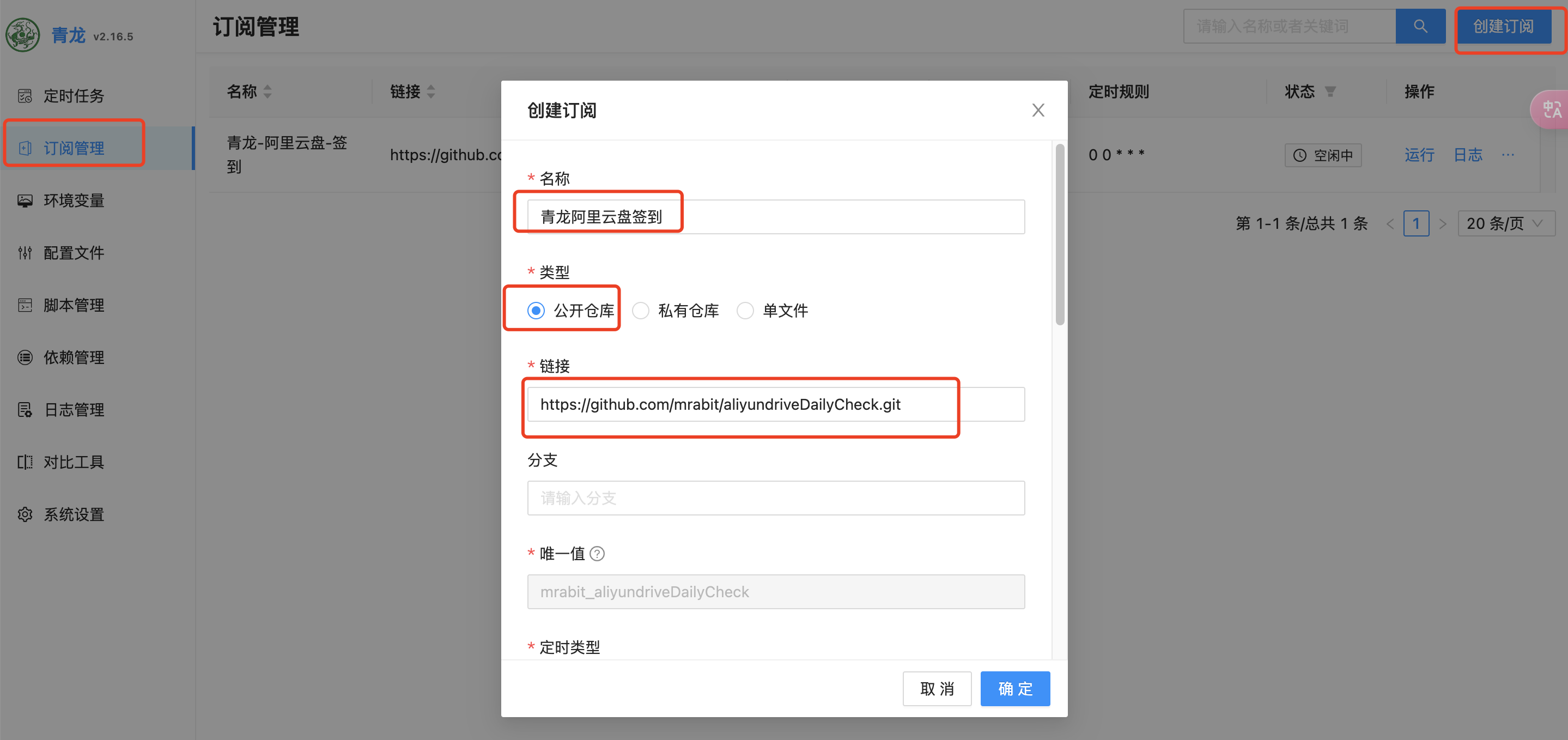Select the 私有仓库 radio button

pos(640,311)
